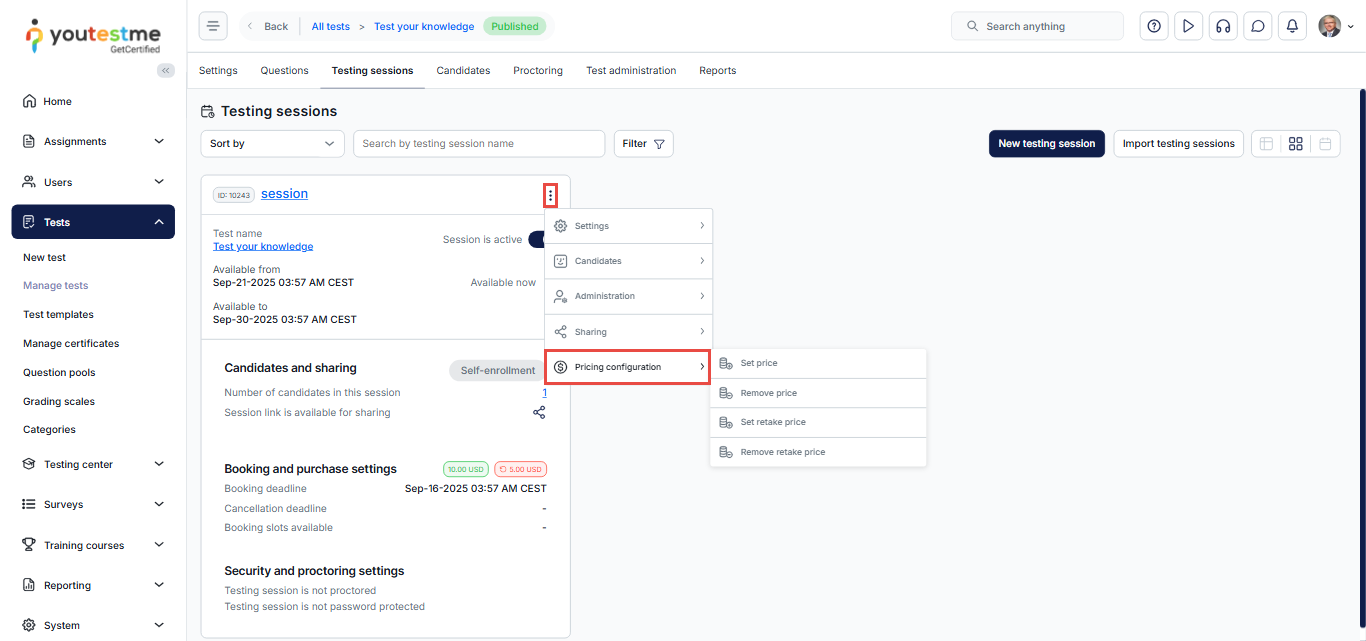Open the notifications bell icon
The height and width of the screenshot is (641, 1366).
[1292, 27]
